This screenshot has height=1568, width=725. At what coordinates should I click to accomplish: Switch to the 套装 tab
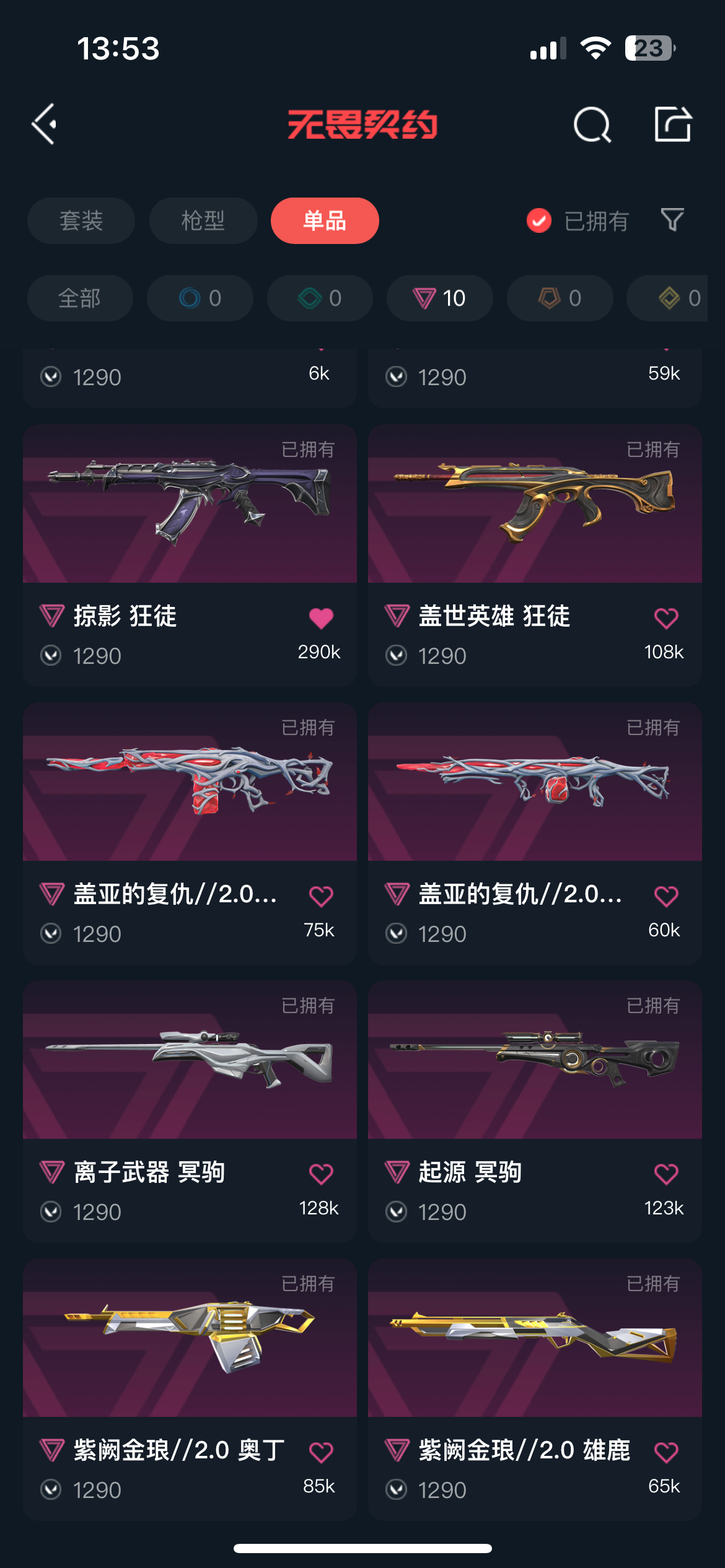[81, 220]
